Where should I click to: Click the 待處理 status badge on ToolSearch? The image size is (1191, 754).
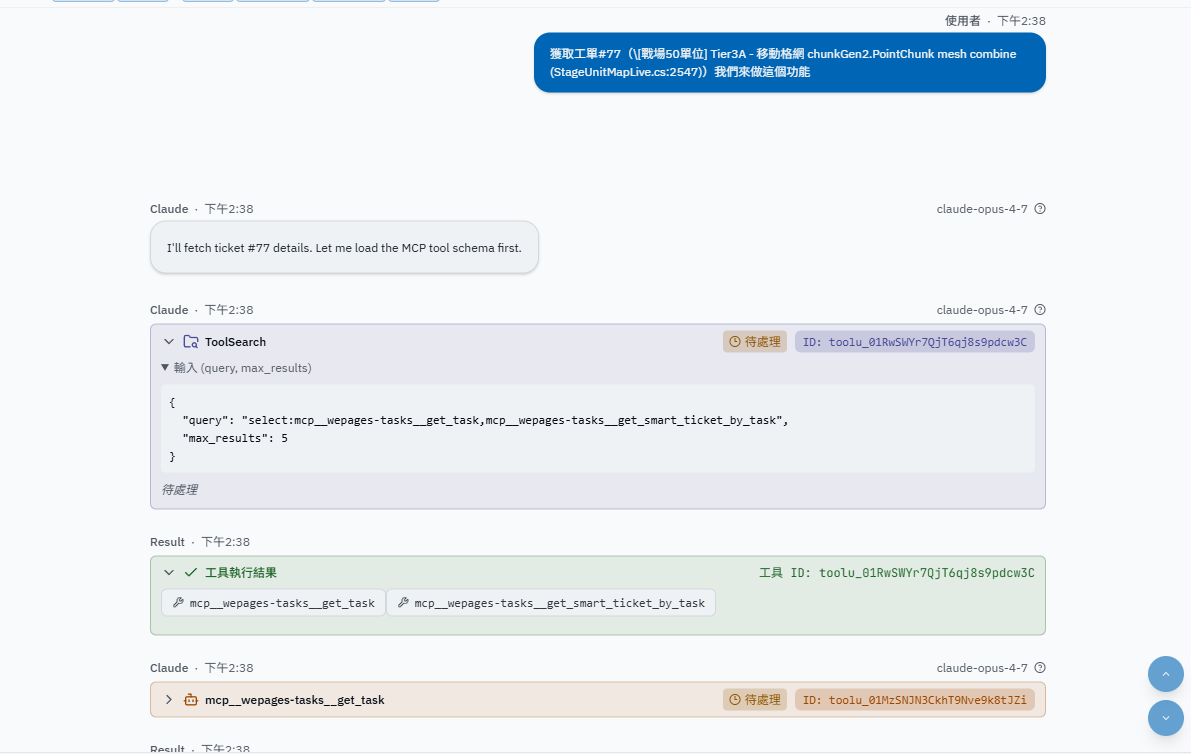coord(754,342)
